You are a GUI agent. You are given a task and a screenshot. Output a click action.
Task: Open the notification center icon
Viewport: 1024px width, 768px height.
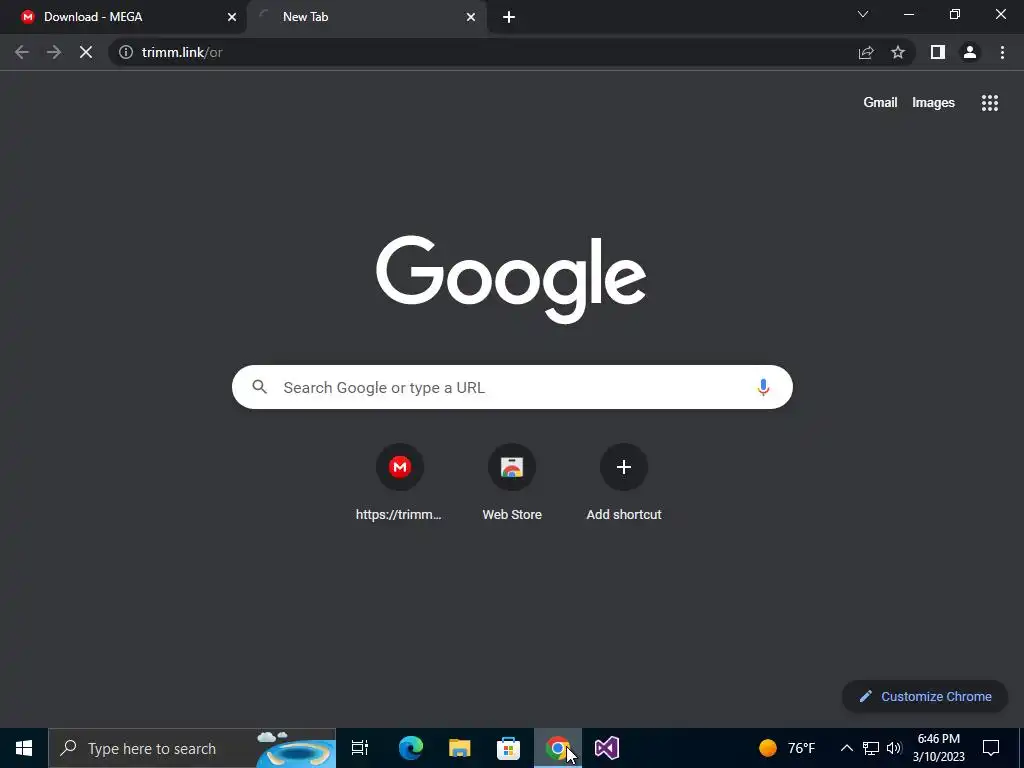[x=991, y=748]
